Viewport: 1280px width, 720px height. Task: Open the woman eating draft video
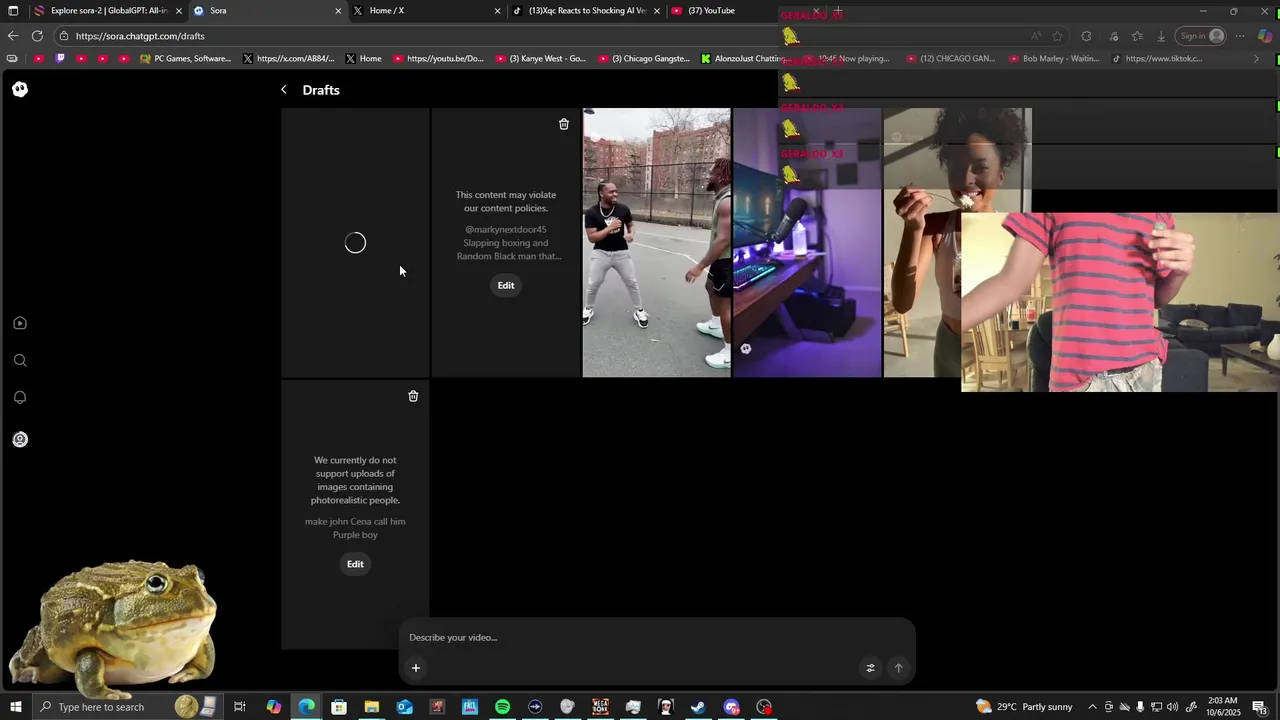922,243
